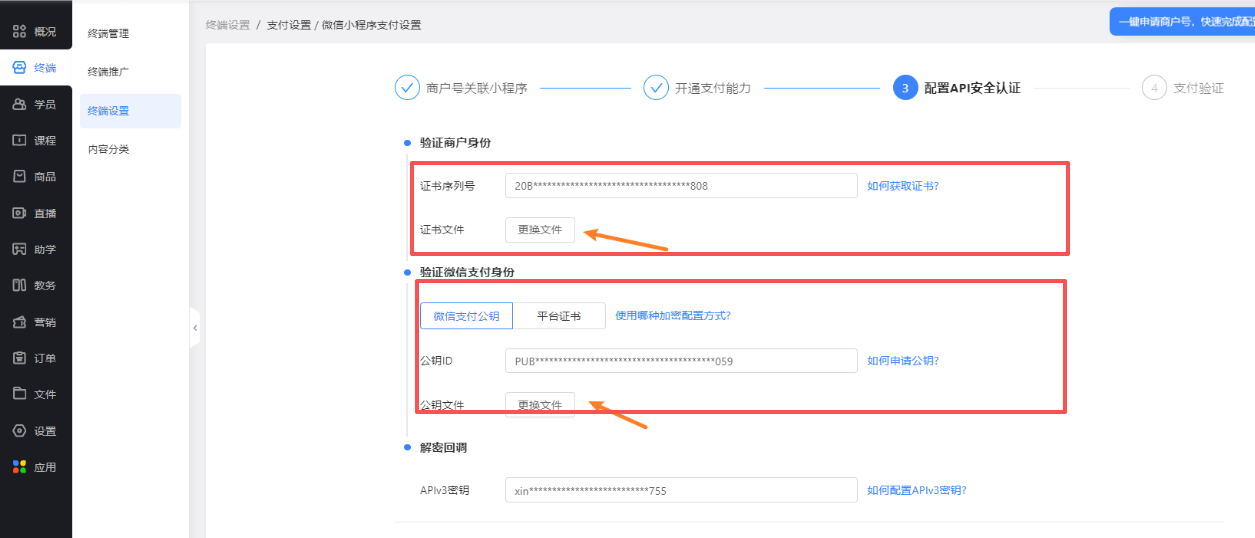The height and width of the screenshot is (538, 1255).
Task: Open the 学员 students icon
Action: point(19,104)
